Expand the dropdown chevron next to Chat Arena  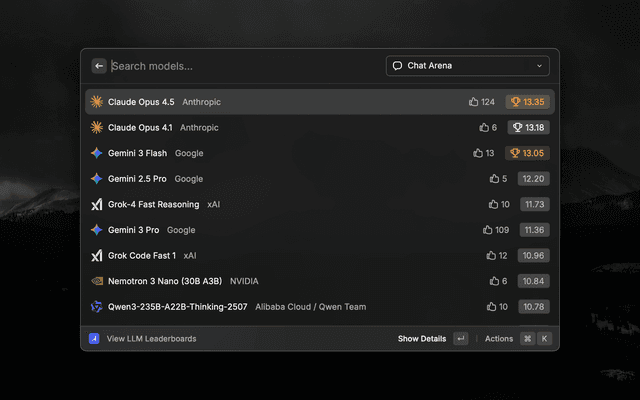click(540, 66)
